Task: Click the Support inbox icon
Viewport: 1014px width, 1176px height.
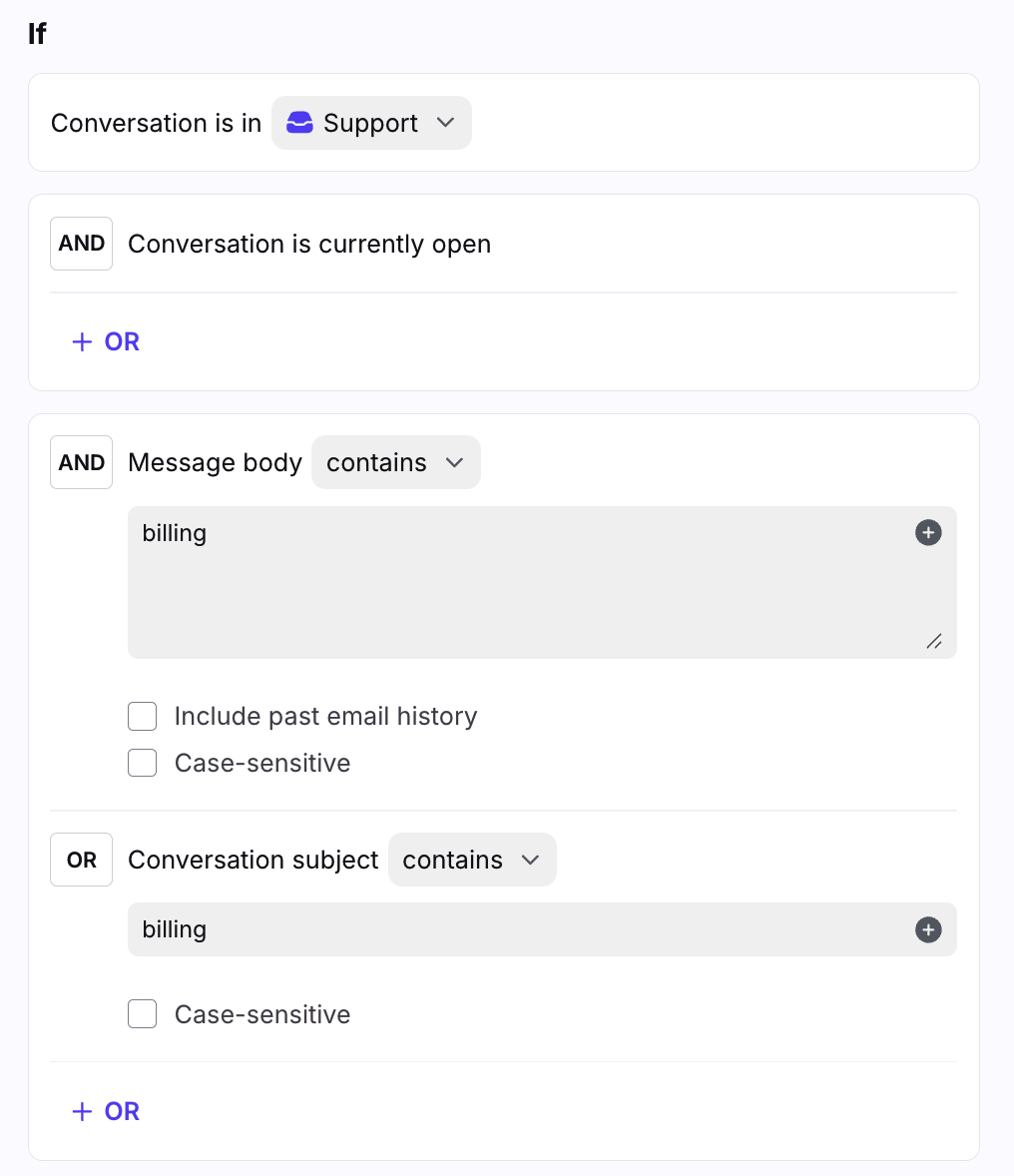Action: coord(299,123)
